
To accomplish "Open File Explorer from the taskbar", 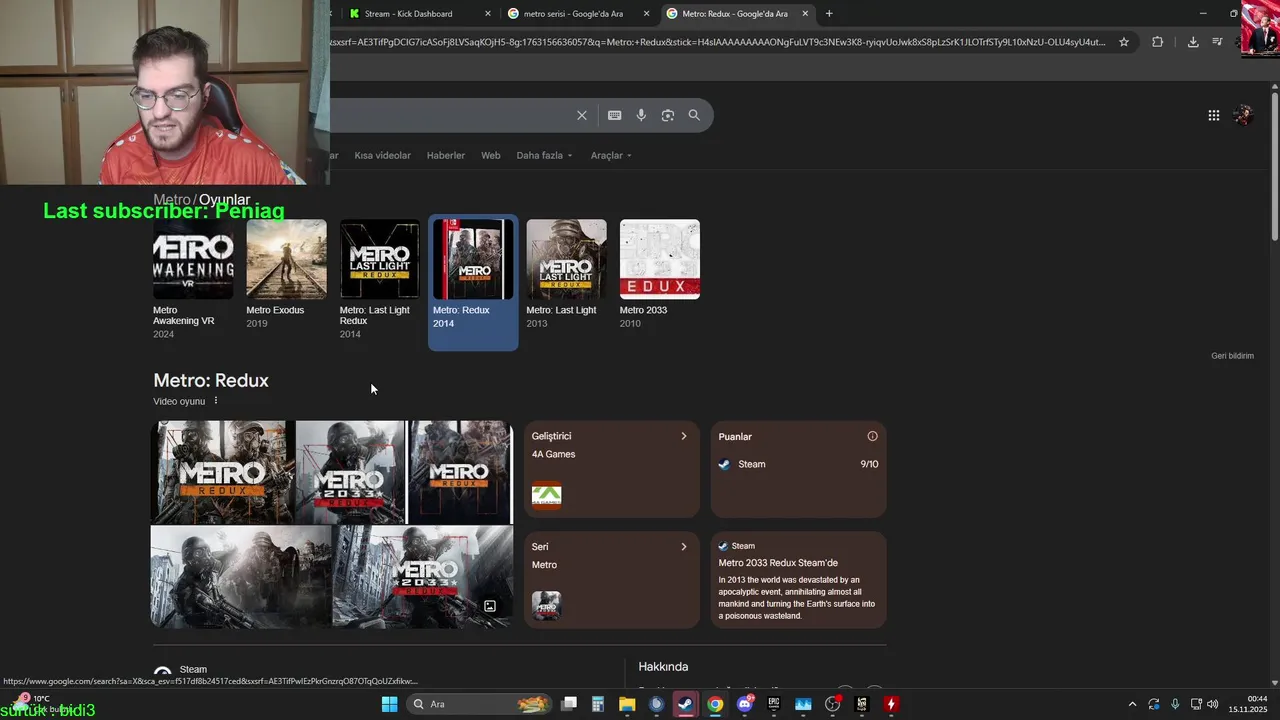I will click(x=627, y=704).
